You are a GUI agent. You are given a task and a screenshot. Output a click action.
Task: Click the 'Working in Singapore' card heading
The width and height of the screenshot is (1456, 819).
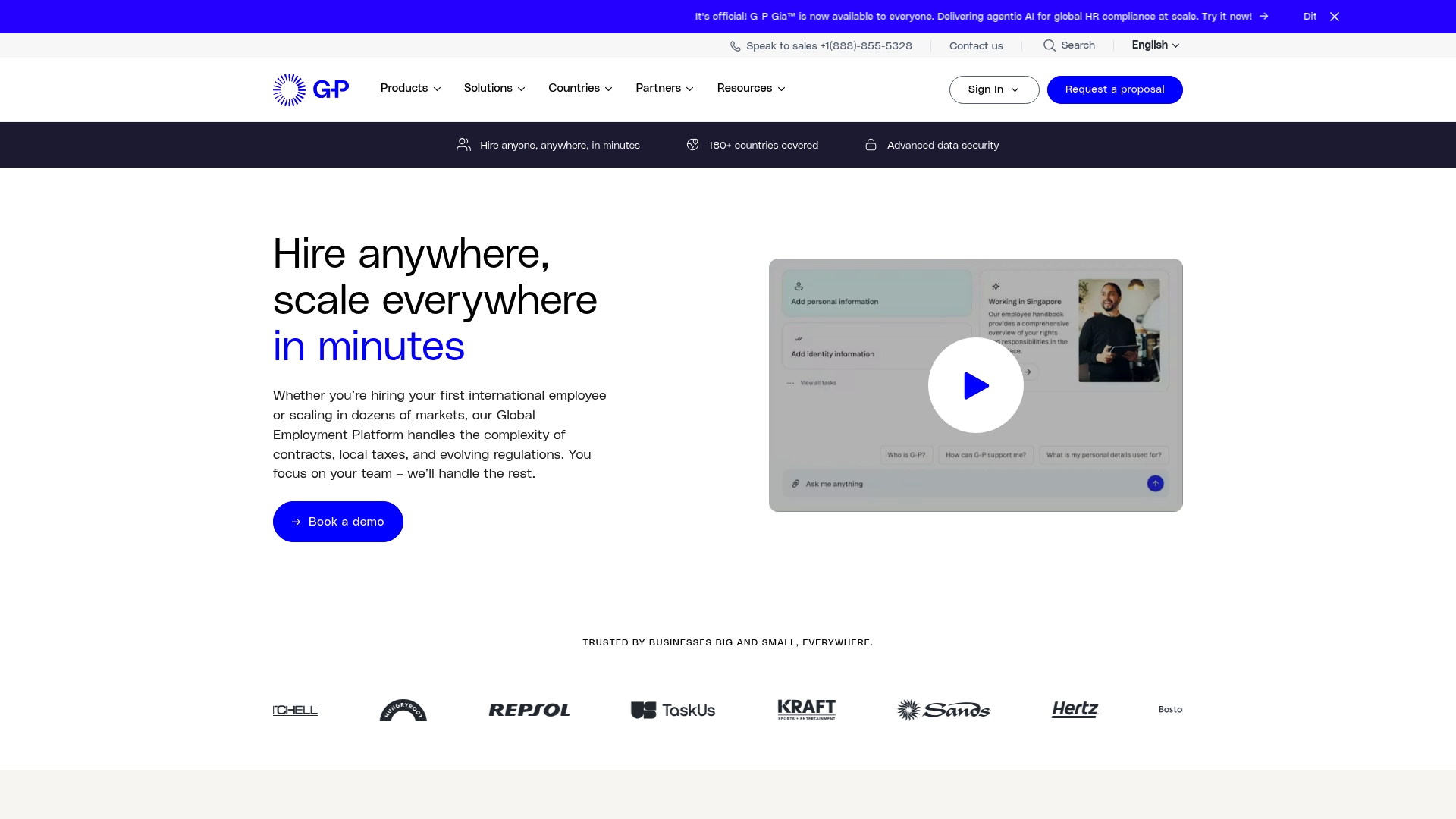click(1025, 302)
